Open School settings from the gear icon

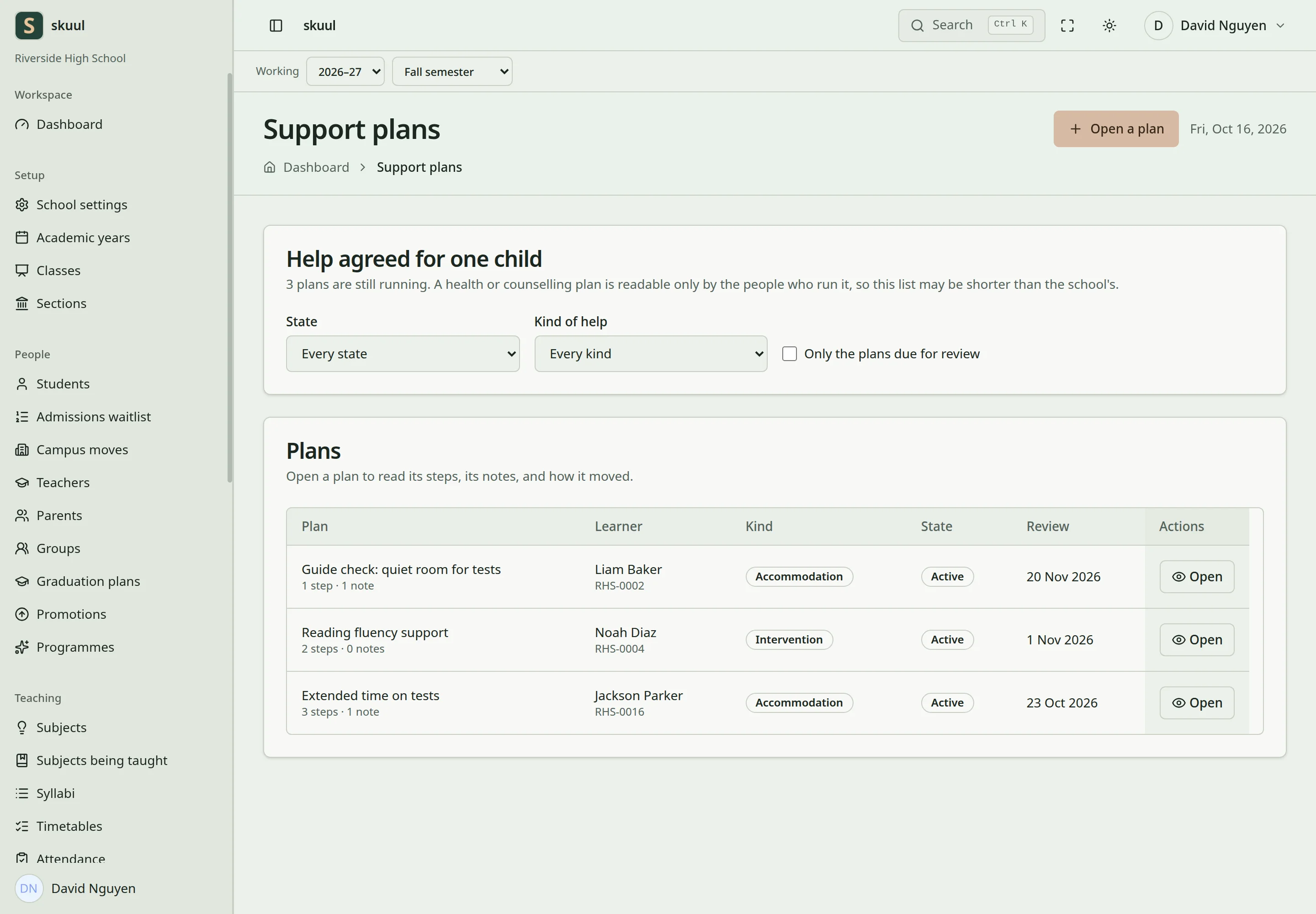click(22, 205)
